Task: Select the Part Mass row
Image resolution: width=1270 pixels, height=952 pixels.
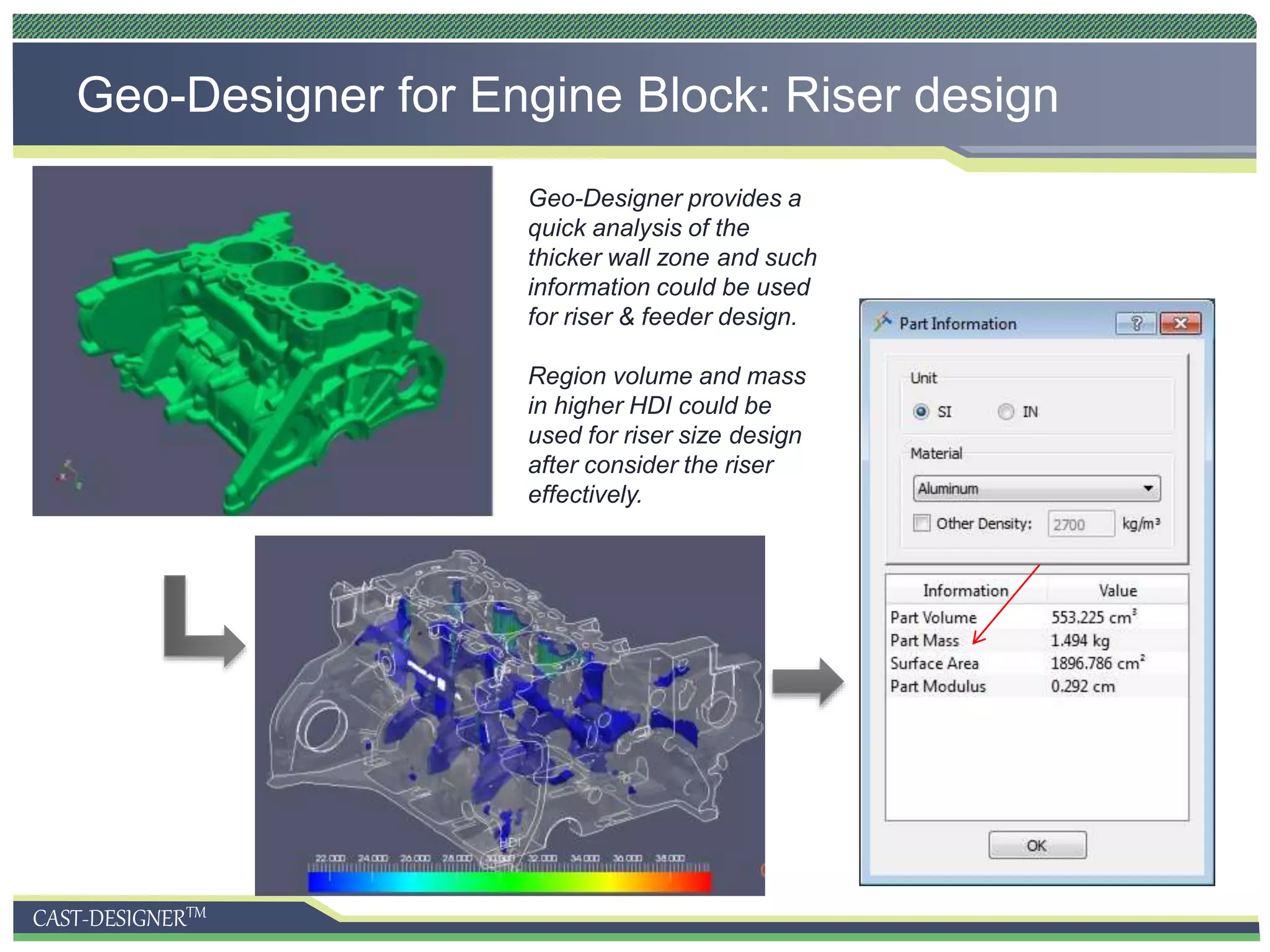Action: (1037, 640)
